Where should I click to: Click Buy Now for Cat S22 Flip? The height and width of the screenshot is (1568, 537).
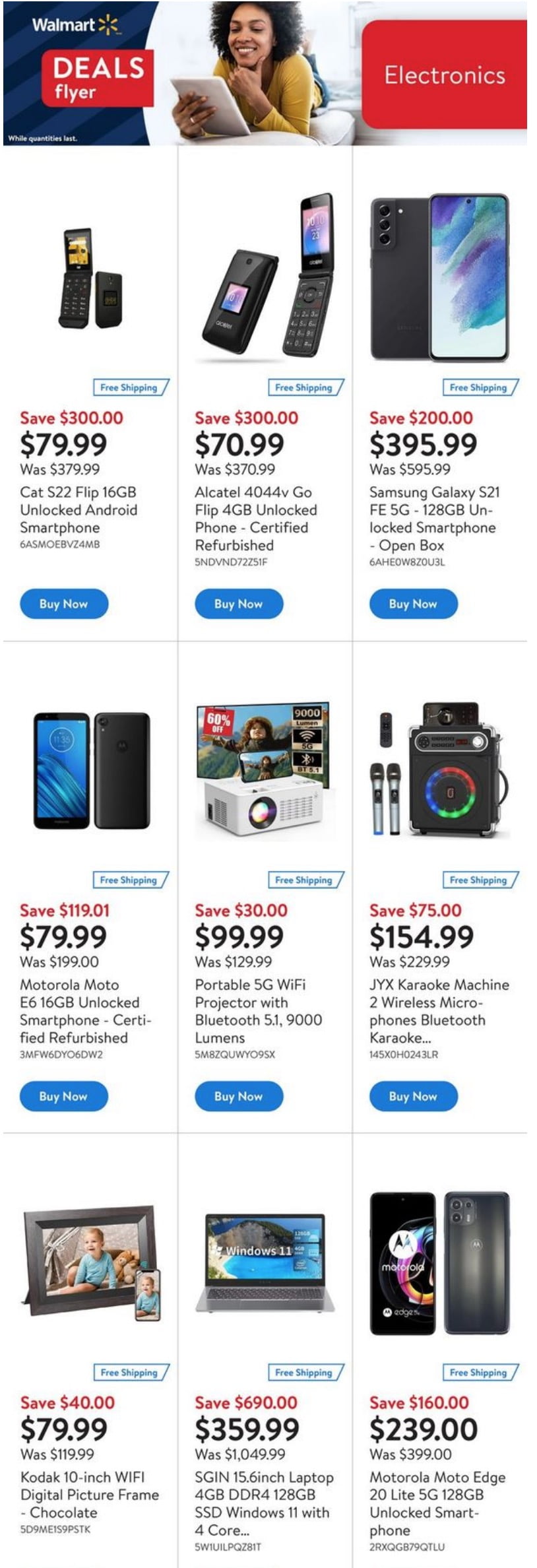tap(64, 604)
